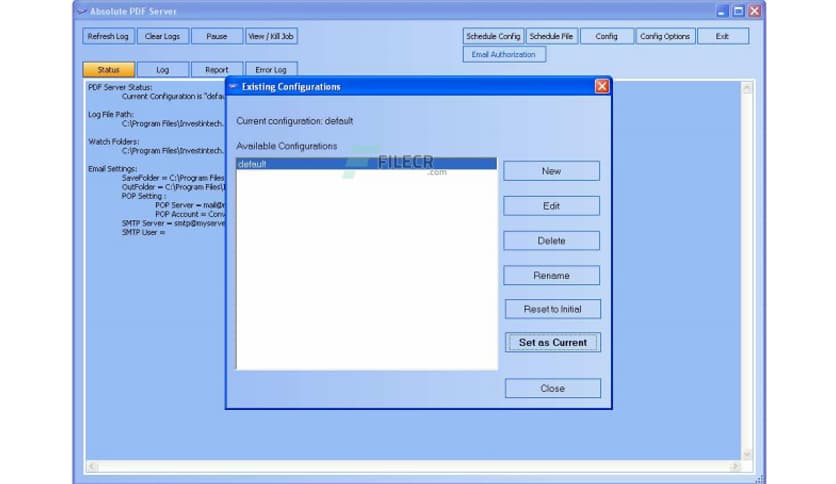Screen dimensions: 836x484
Task: Click the Config button
Action: (607, 36)
